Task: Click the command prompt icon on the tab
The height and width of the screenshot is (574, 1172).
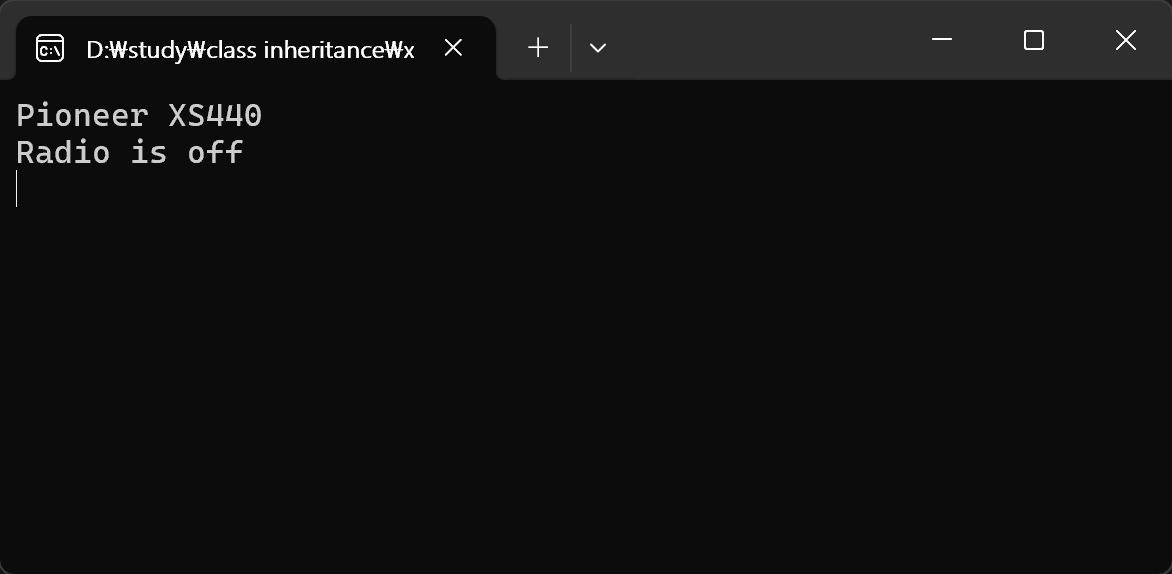Action: [50, 48]
